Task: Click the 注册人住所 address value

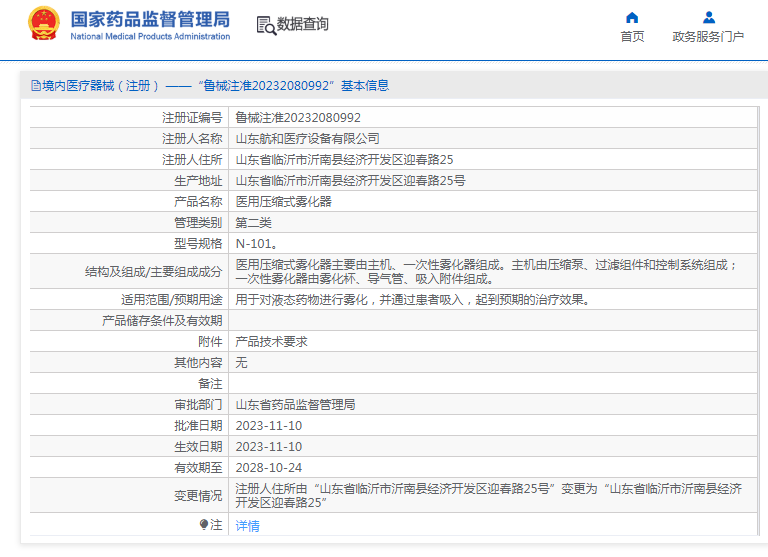Action: click(344, 160)
